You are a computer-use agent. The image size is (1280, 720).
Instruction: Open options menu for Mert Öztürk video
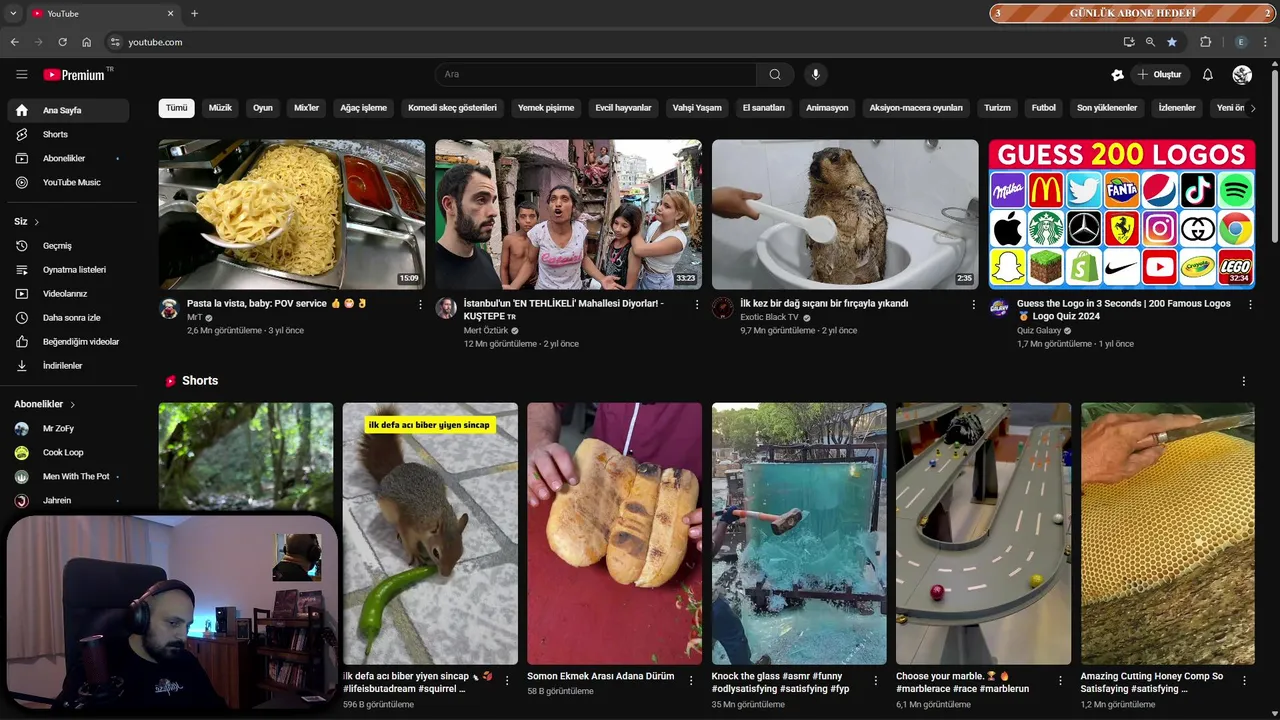tap(697, 304)
